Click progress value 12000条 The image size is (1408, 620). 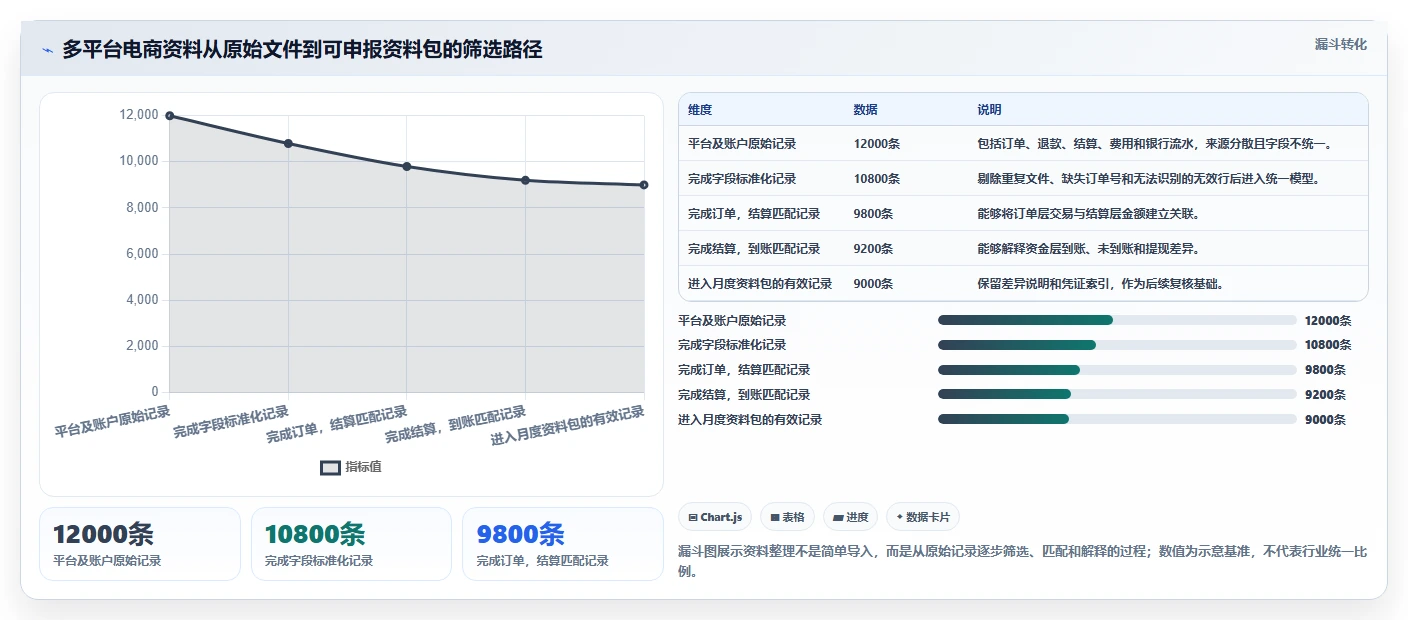[1328, 321]
